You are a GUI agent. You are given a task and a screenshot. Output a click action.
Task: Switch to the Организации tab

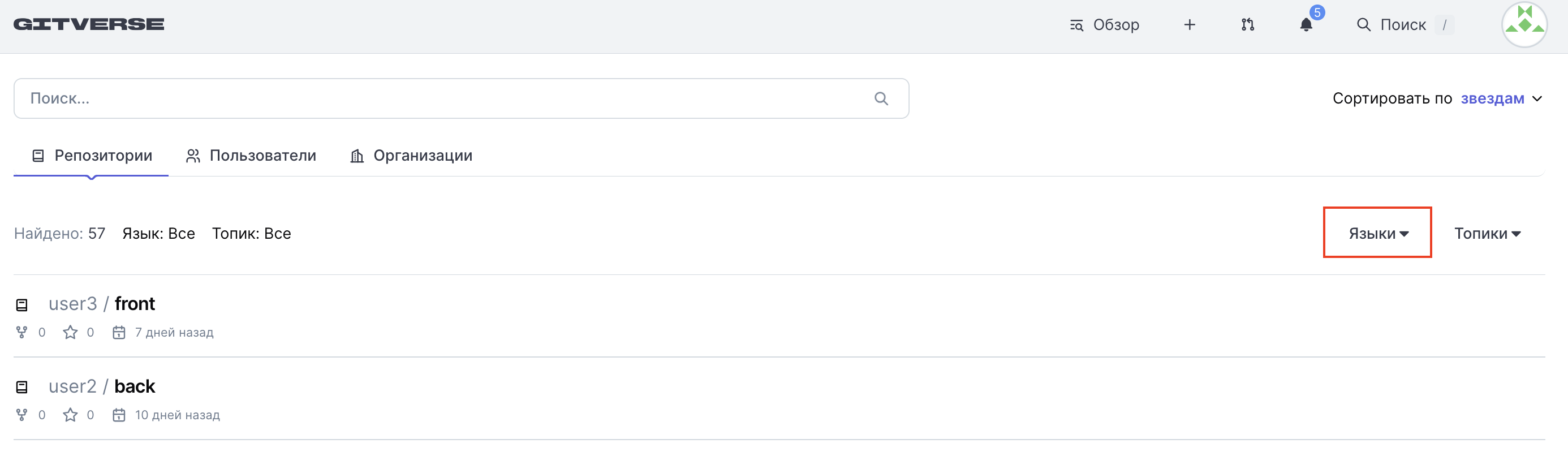point(411,156)
